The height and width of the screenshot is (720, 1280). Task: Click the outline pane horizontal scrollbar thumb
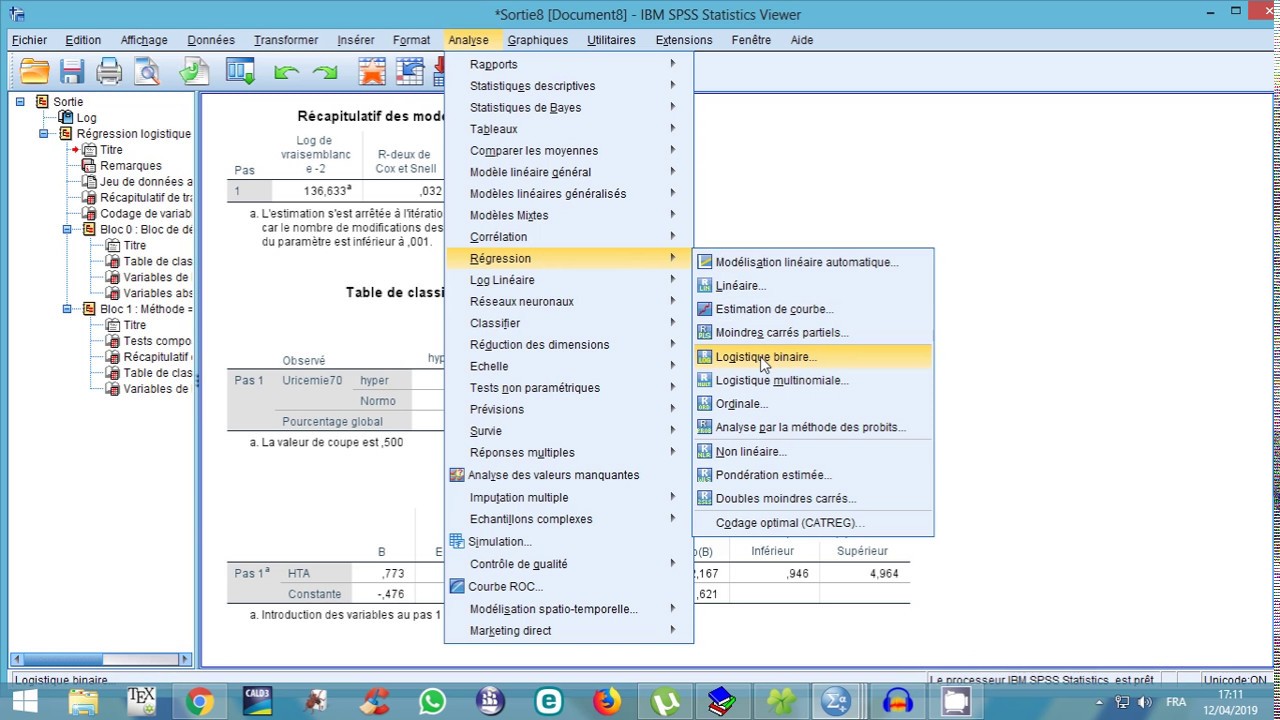pyautogui.click(x=63, y=659)
